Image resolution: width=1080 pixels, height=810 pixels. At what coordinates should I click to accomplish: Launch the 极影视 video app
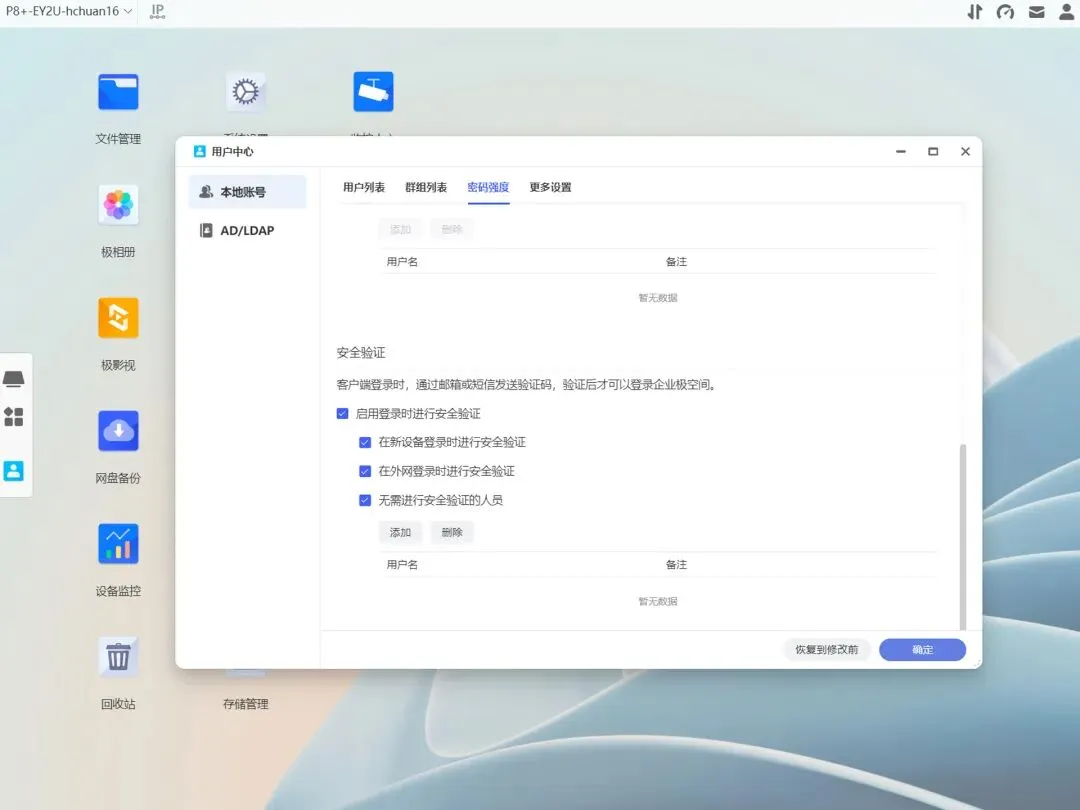118,318
